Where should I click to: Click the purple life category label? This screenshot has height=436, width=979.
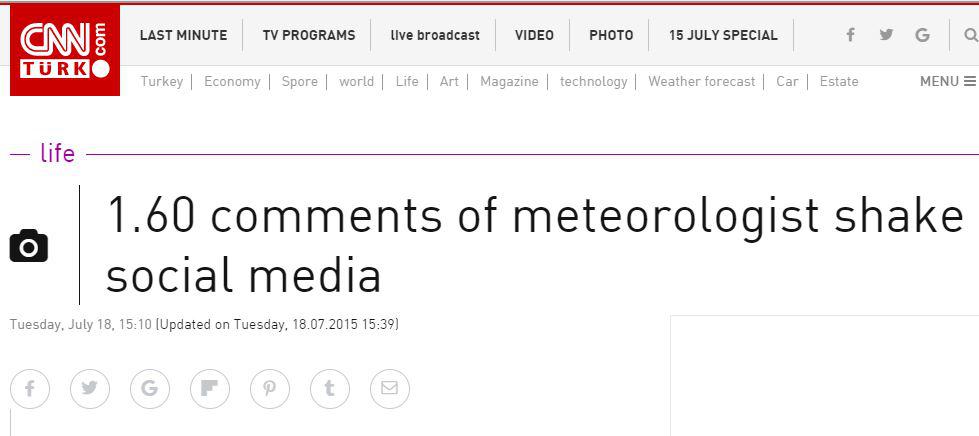(57, 154)
